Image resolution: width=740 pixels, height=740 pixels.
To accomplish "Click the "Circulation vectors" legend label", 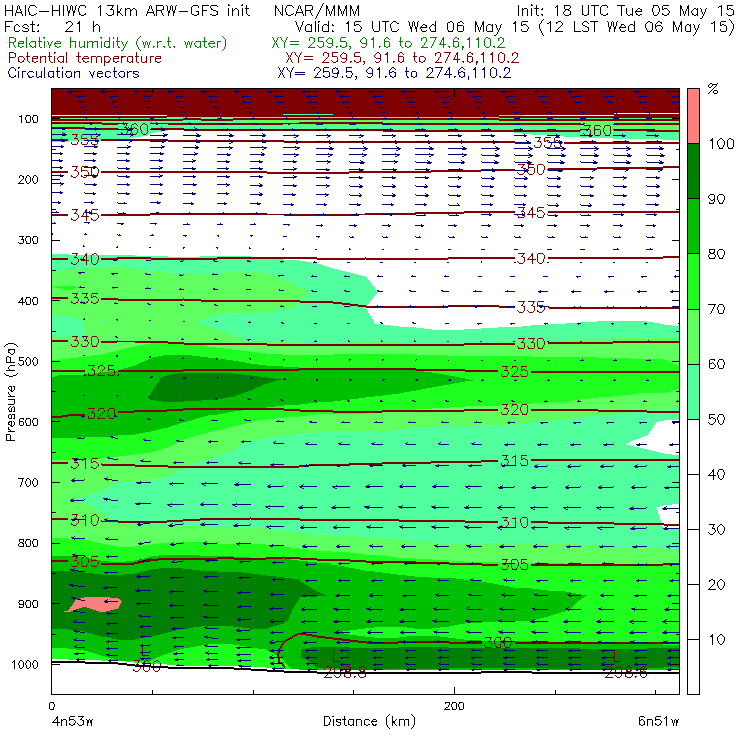I will coord(73,73).
